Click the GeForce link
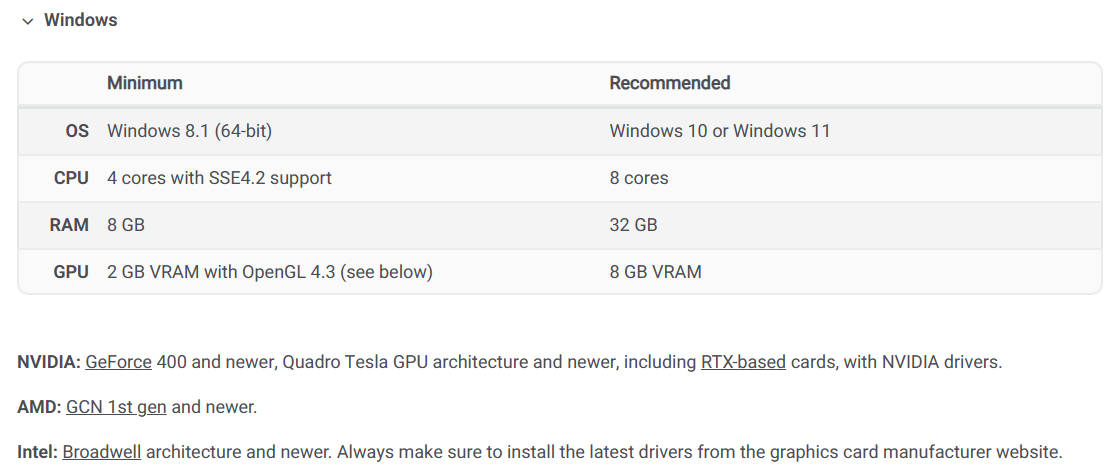This screenshot has height=469, width=1116. click(x=118, y=362)
